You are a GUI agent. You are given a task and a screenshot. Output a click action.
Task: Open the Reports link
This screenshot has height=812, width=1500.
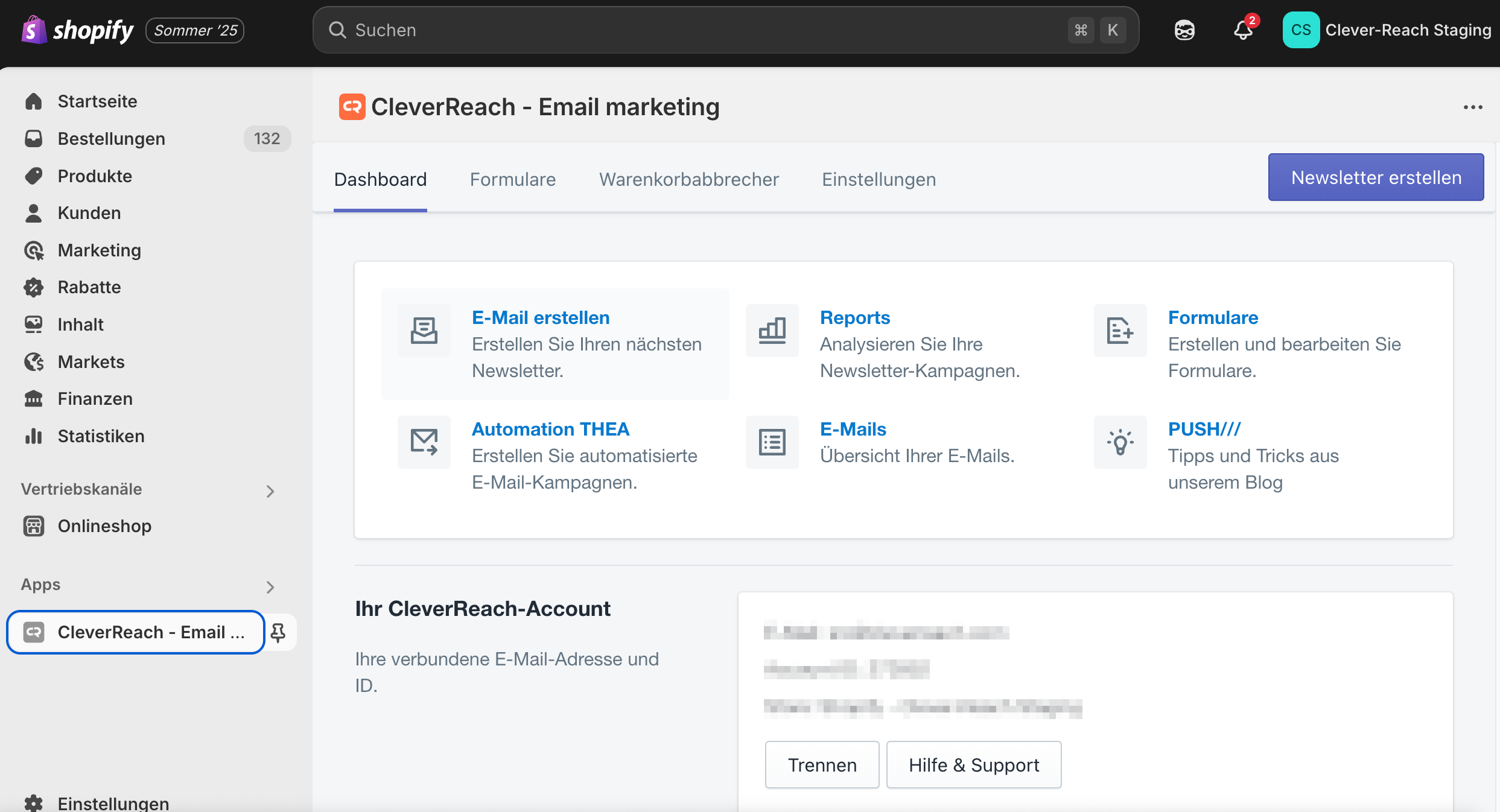coord(855,317)
